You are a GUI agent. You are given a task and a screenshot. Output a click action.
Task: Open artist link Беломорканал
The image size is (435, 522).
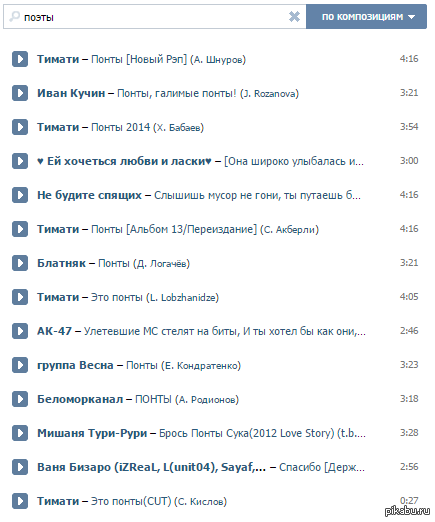80,399
